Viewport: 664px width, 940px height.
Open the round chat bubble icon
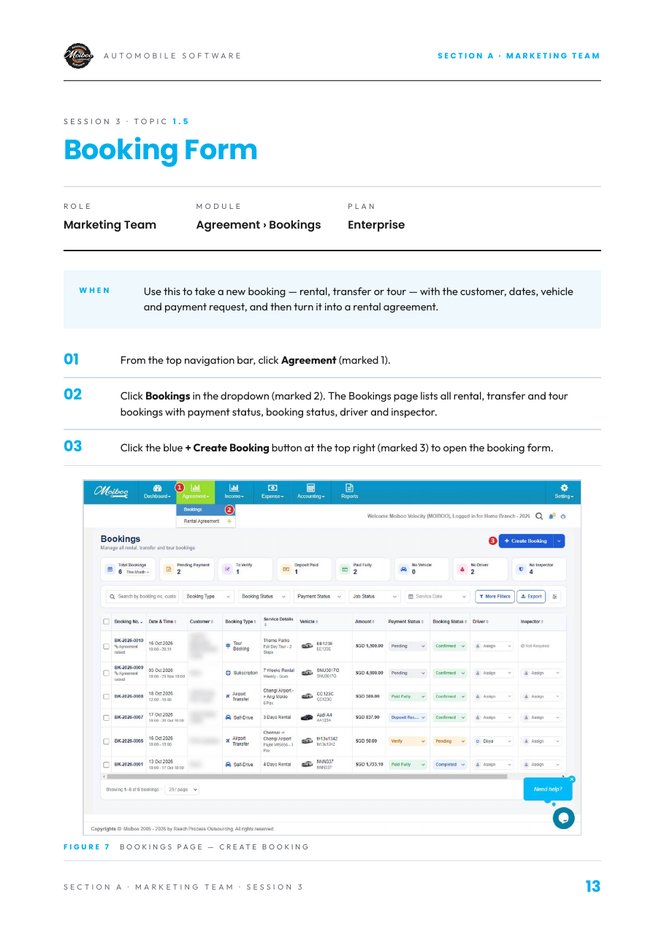(563, 818)
